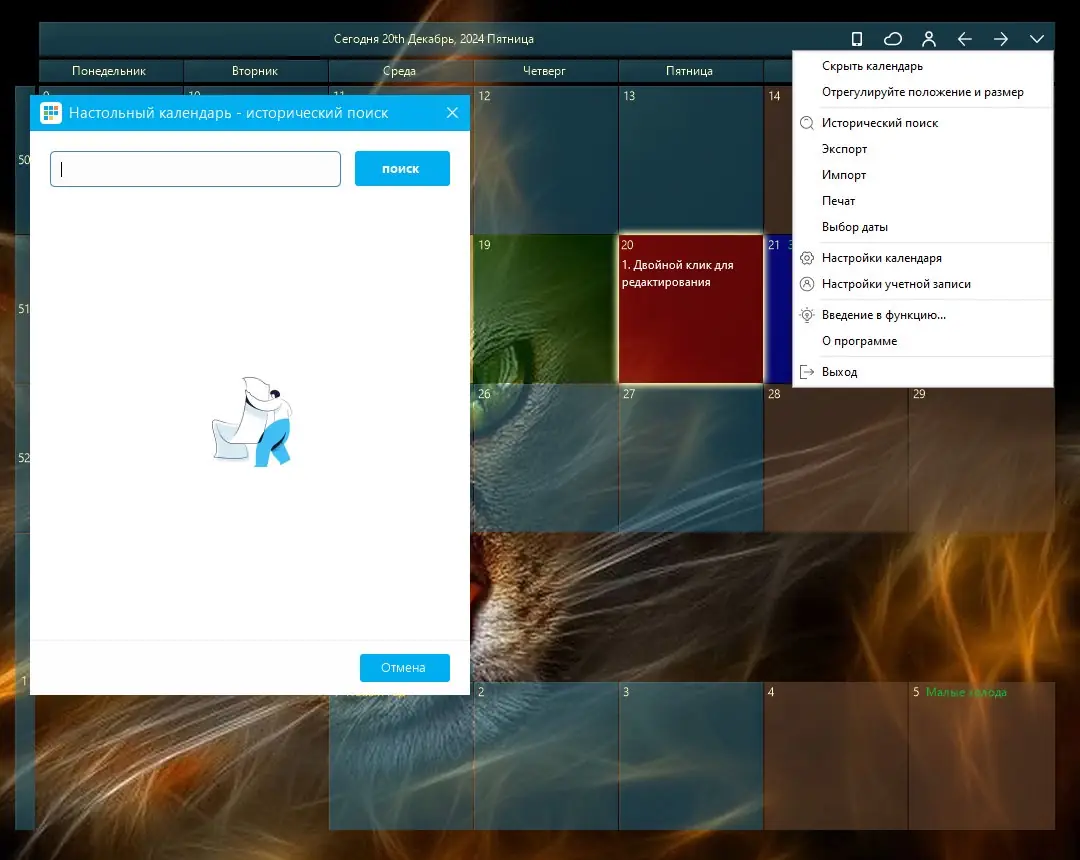The width and height of the screenshot is (1080, 860).
Task: Click the calendar app logo in dialog title
Action: click(51, 113)
